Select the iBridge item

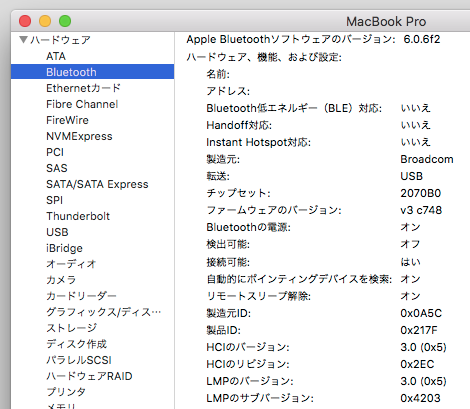tap(64, 248)
